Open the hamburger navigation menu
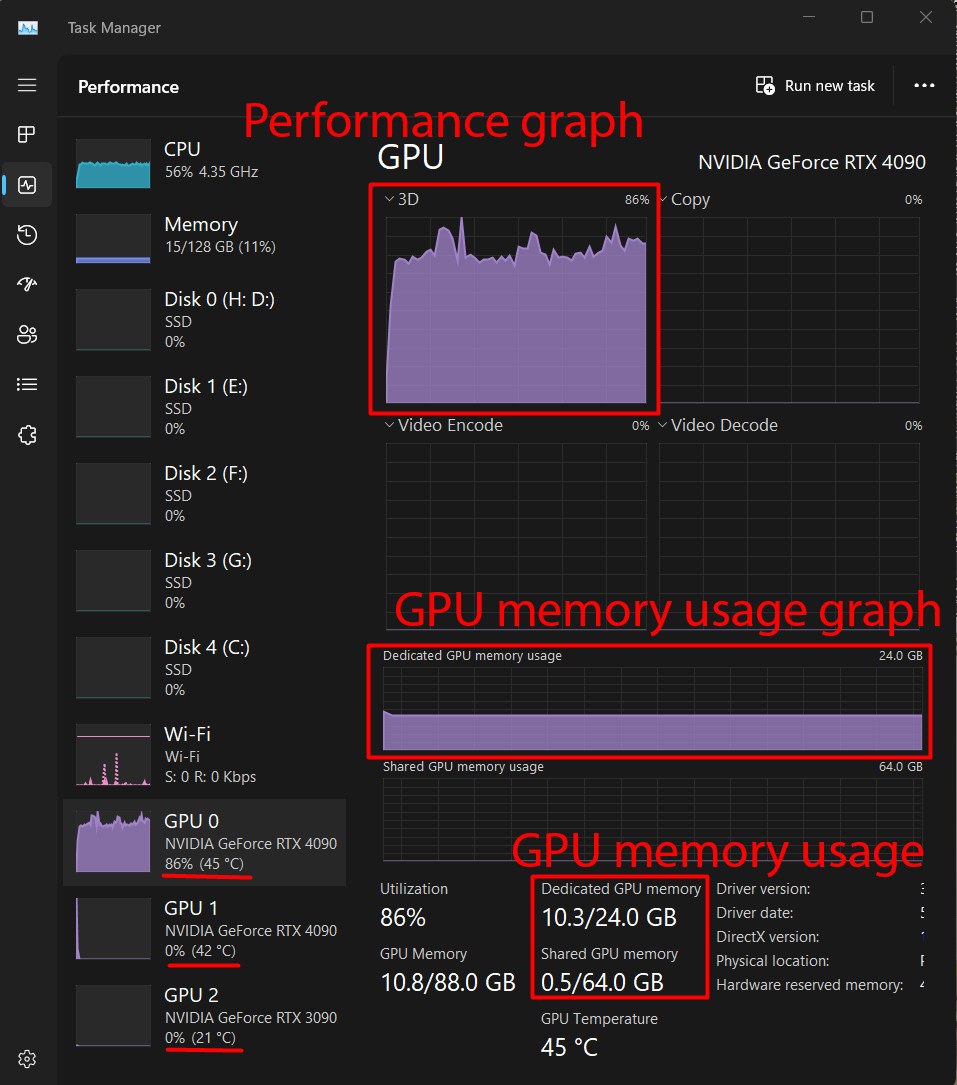Screen dimensions: 957x1085 point(27,85)
